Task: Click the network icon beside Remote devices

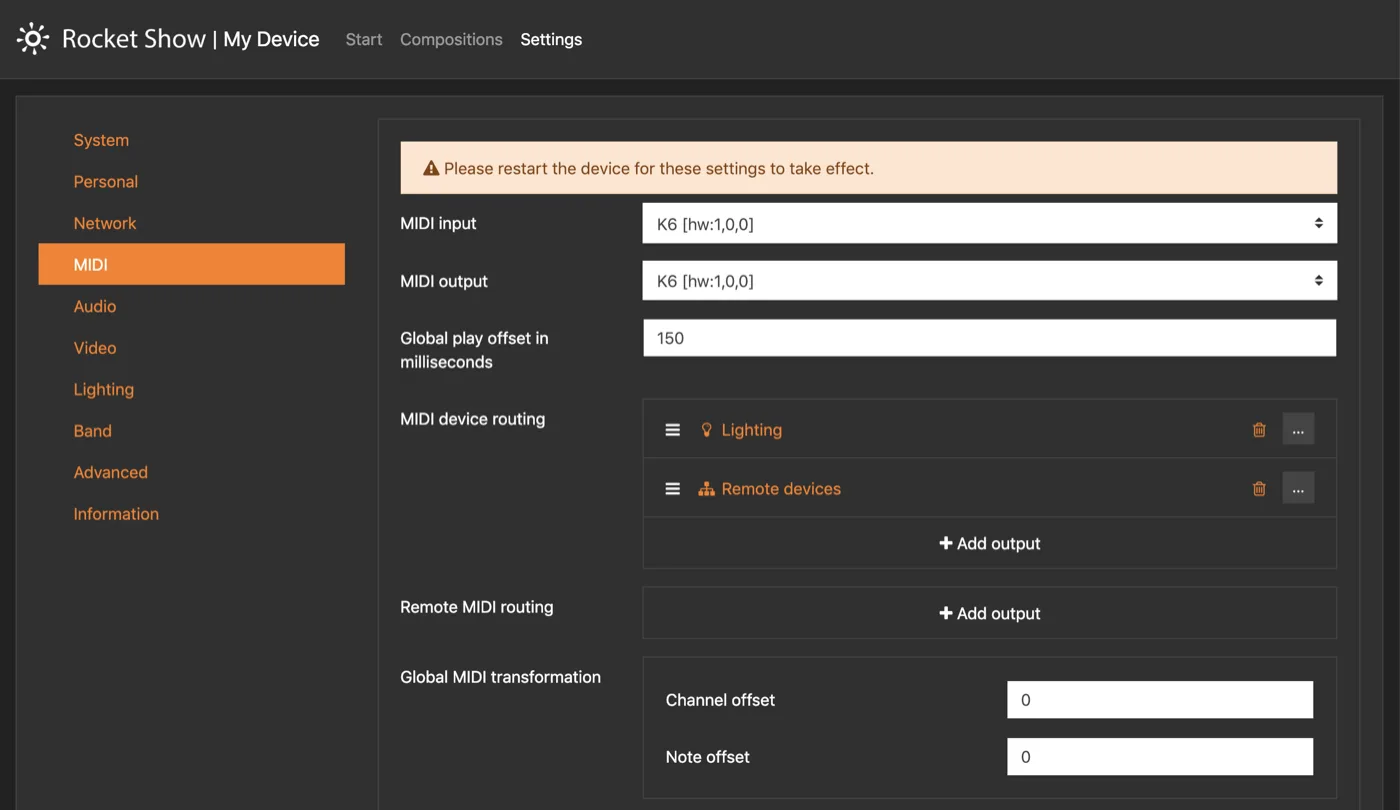Action: pyautogui.click(x=706, y=489)
